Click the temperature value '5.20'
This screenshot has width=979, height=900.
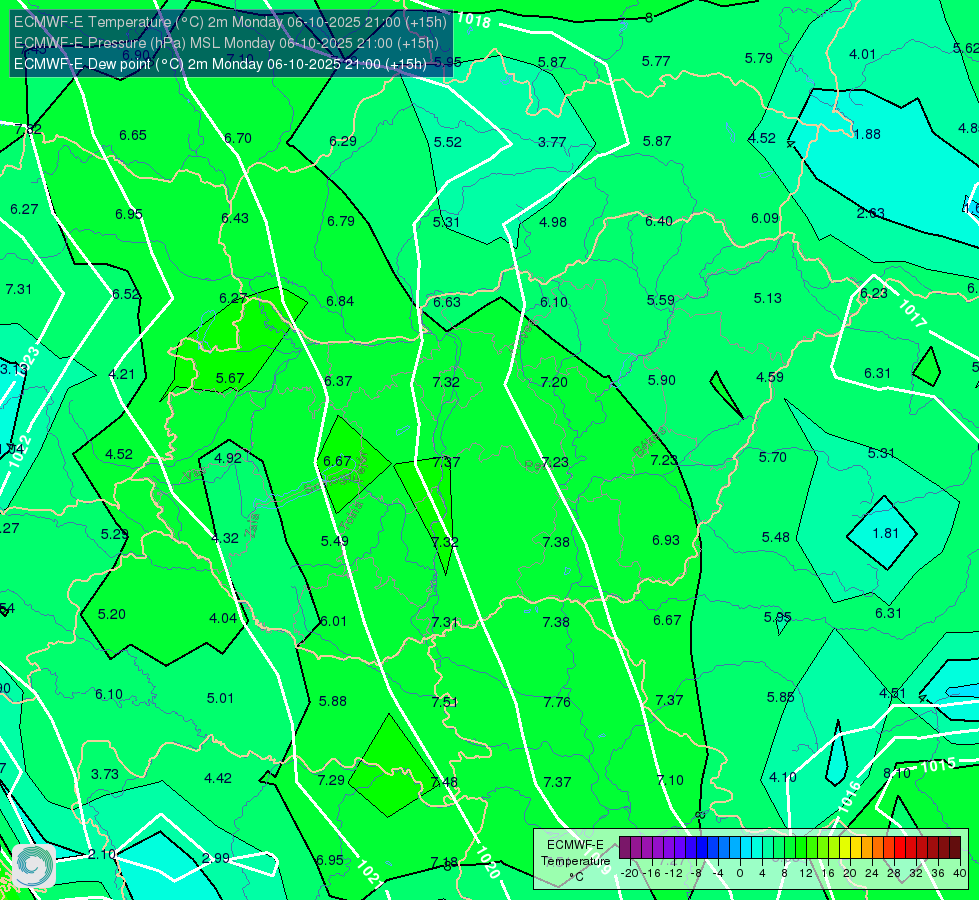tap(112, 615)
